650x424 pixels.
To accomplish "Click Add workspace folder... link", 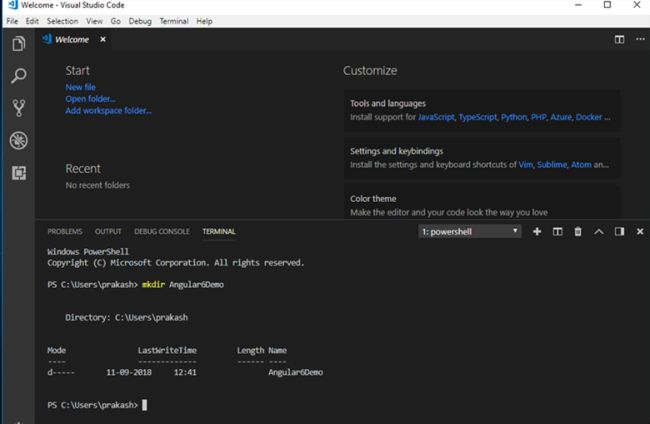I will coord(108,110).
